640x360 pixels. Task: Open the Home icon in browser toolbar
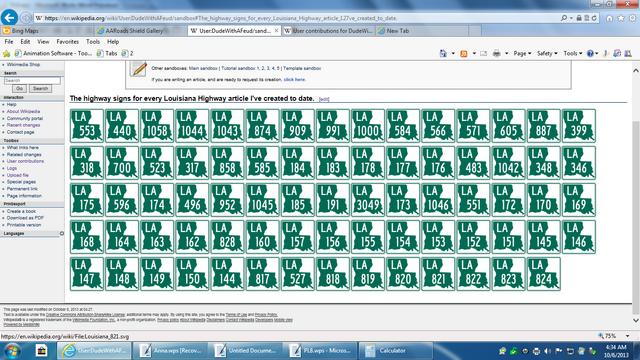609,18
